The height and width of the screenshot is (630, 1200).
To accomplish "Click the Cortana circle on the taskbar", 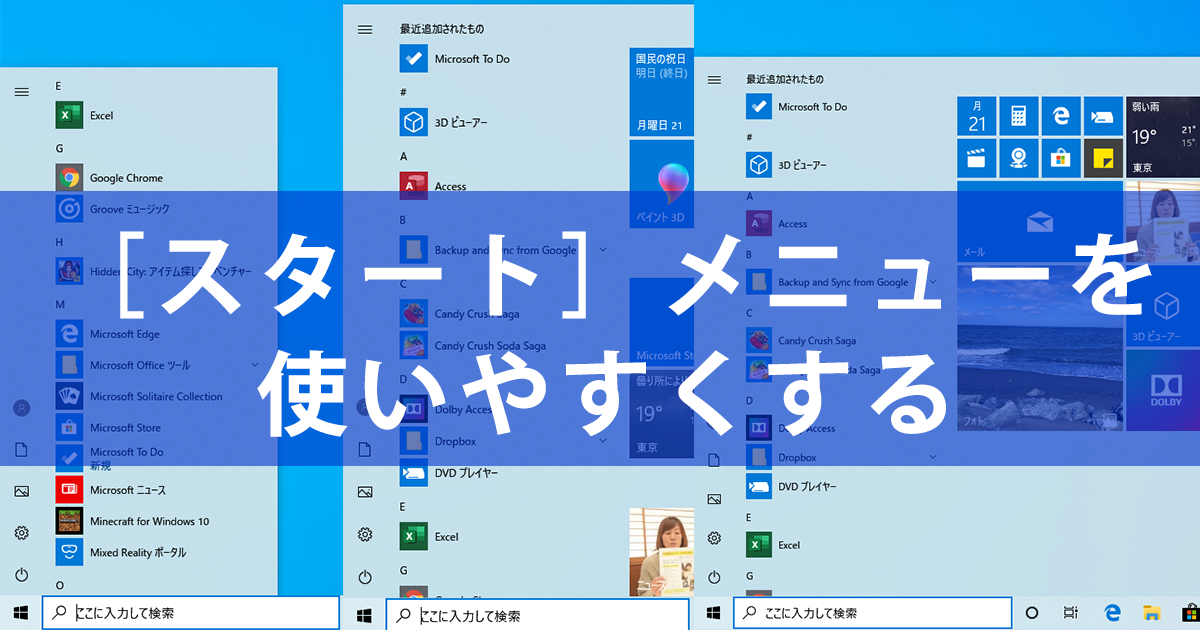I will [1032, 612].
